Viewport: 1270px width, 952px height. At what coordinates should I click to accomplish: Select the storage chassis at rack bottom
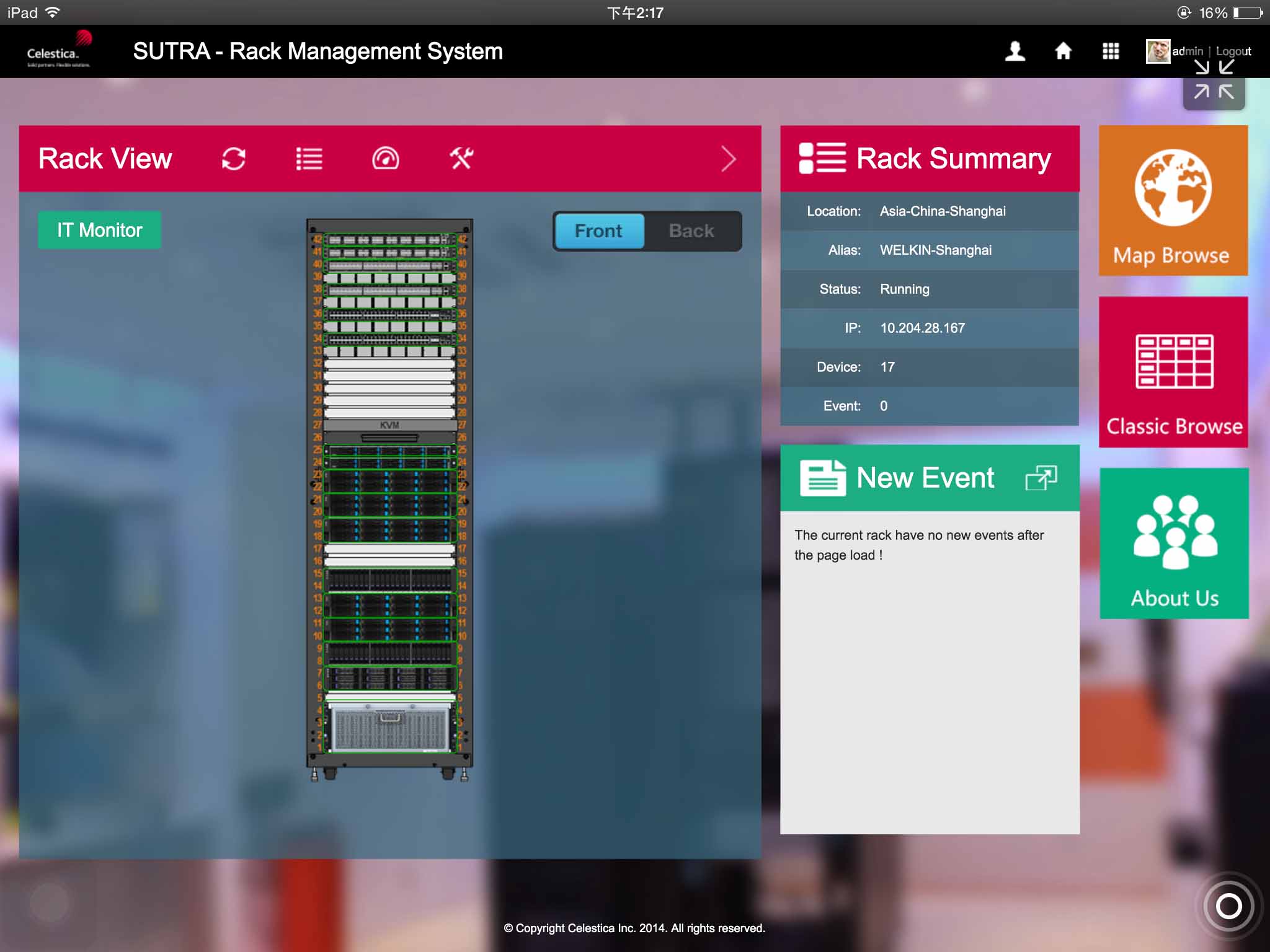[x=390, y=726]
